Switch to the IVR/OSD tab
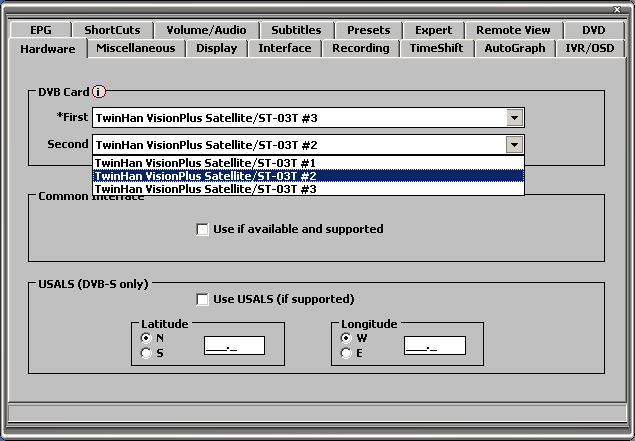This screenshot has height=441, width=635. pos(590,48)
